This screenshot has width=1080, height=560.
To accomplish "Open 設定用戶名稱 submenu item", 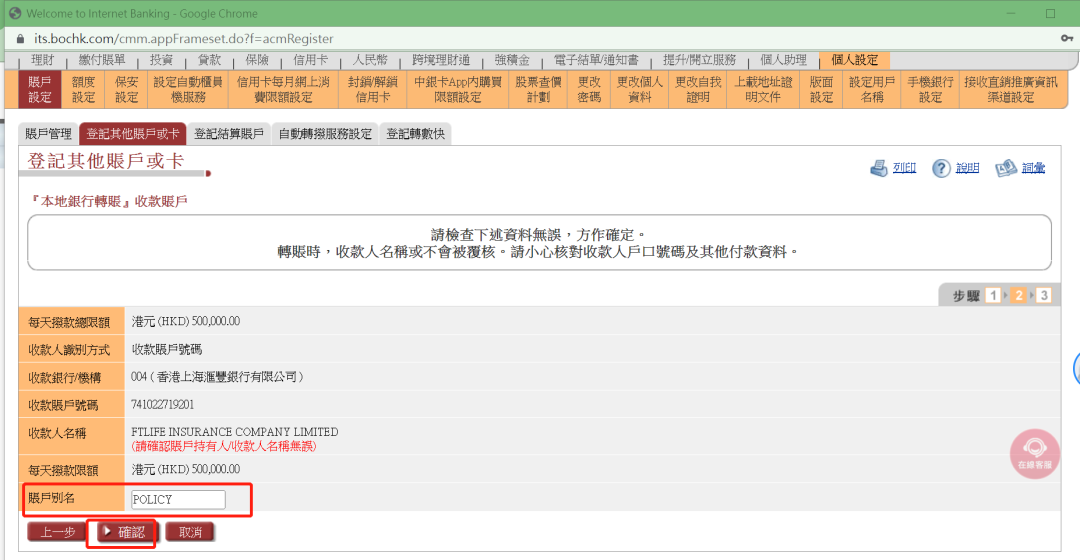I will coord(872,90).
